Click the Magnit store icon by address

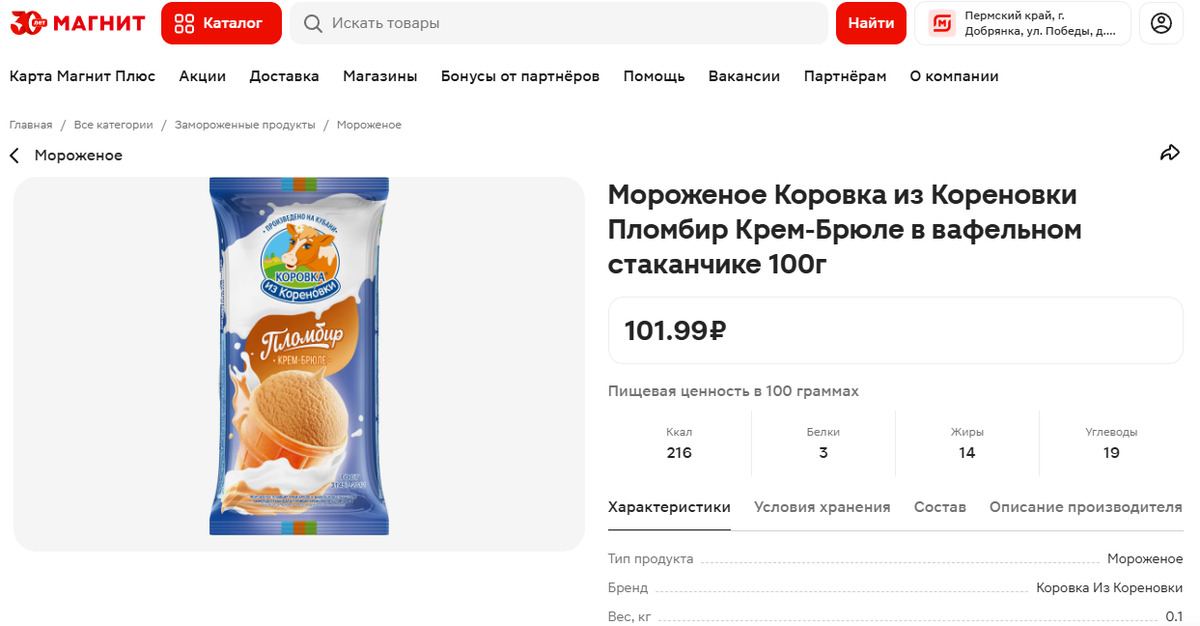tap(941, 23)
